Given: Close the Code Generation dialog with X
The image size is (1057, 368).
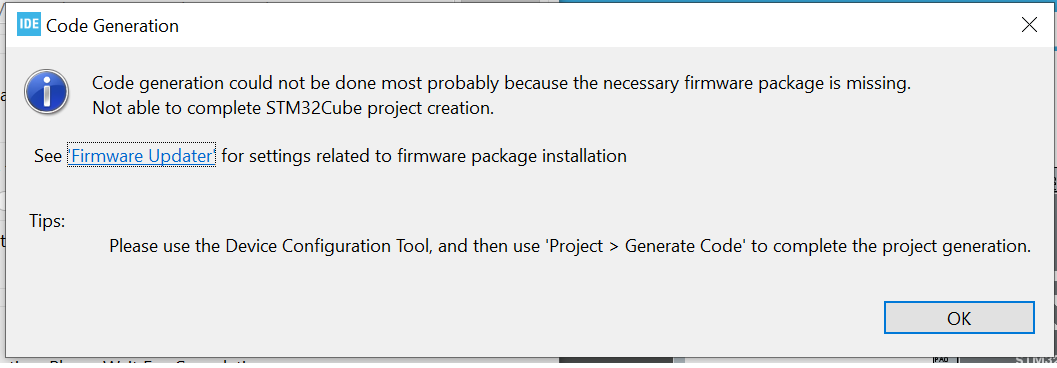Looking at the screenshot, I should [1029, 25].
